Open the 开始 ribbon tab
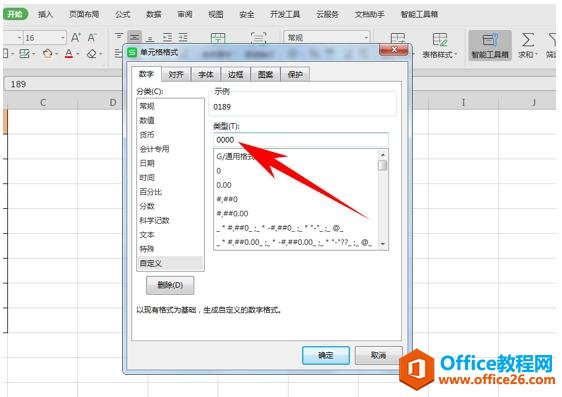Screen dimensions: 562x397 15,14
